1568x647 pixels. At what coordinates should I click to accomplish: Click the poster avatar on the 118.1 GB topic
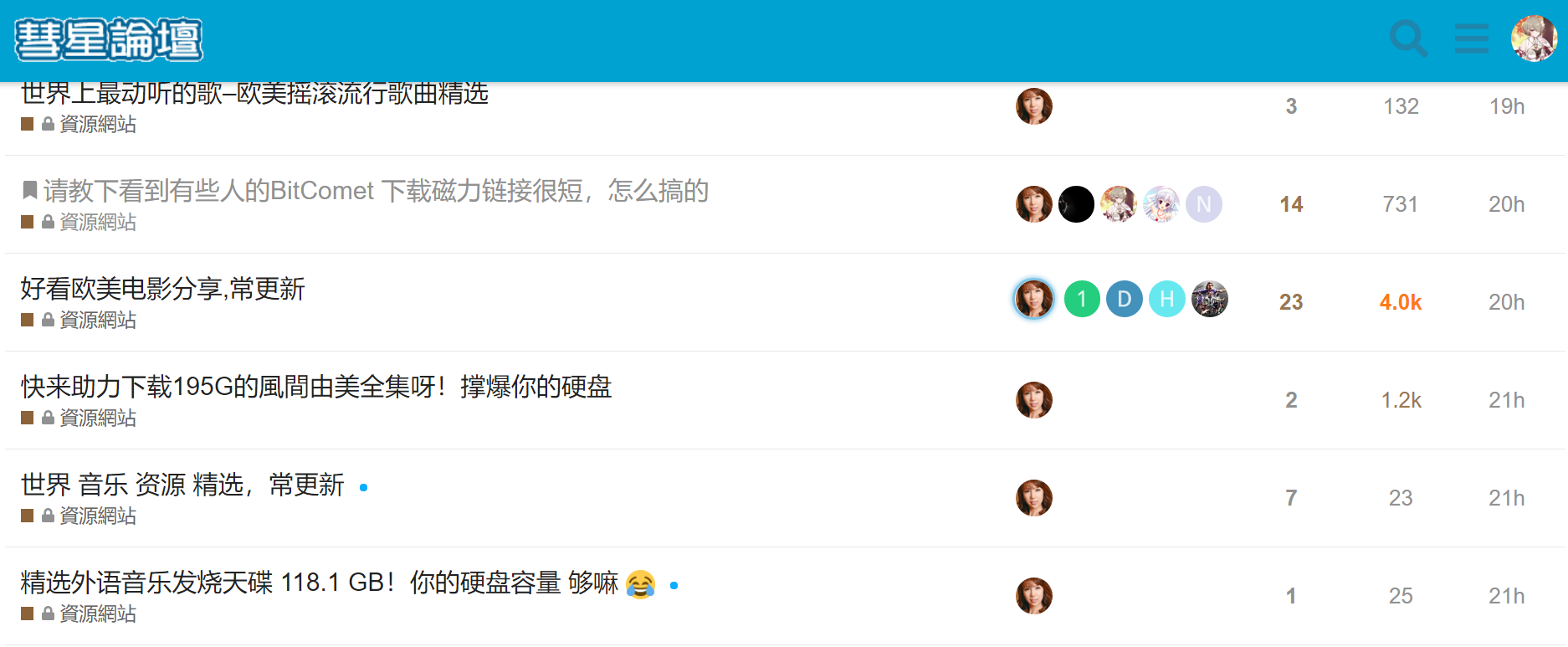[1034, 596]
